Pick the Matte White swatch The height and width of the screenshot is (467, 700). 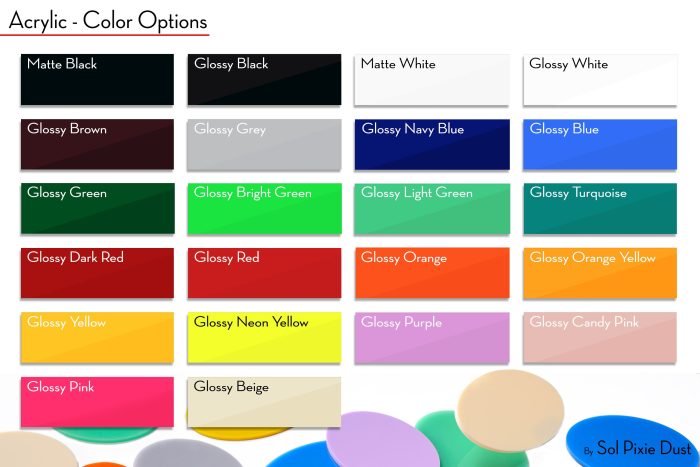(x=432, y=80)
